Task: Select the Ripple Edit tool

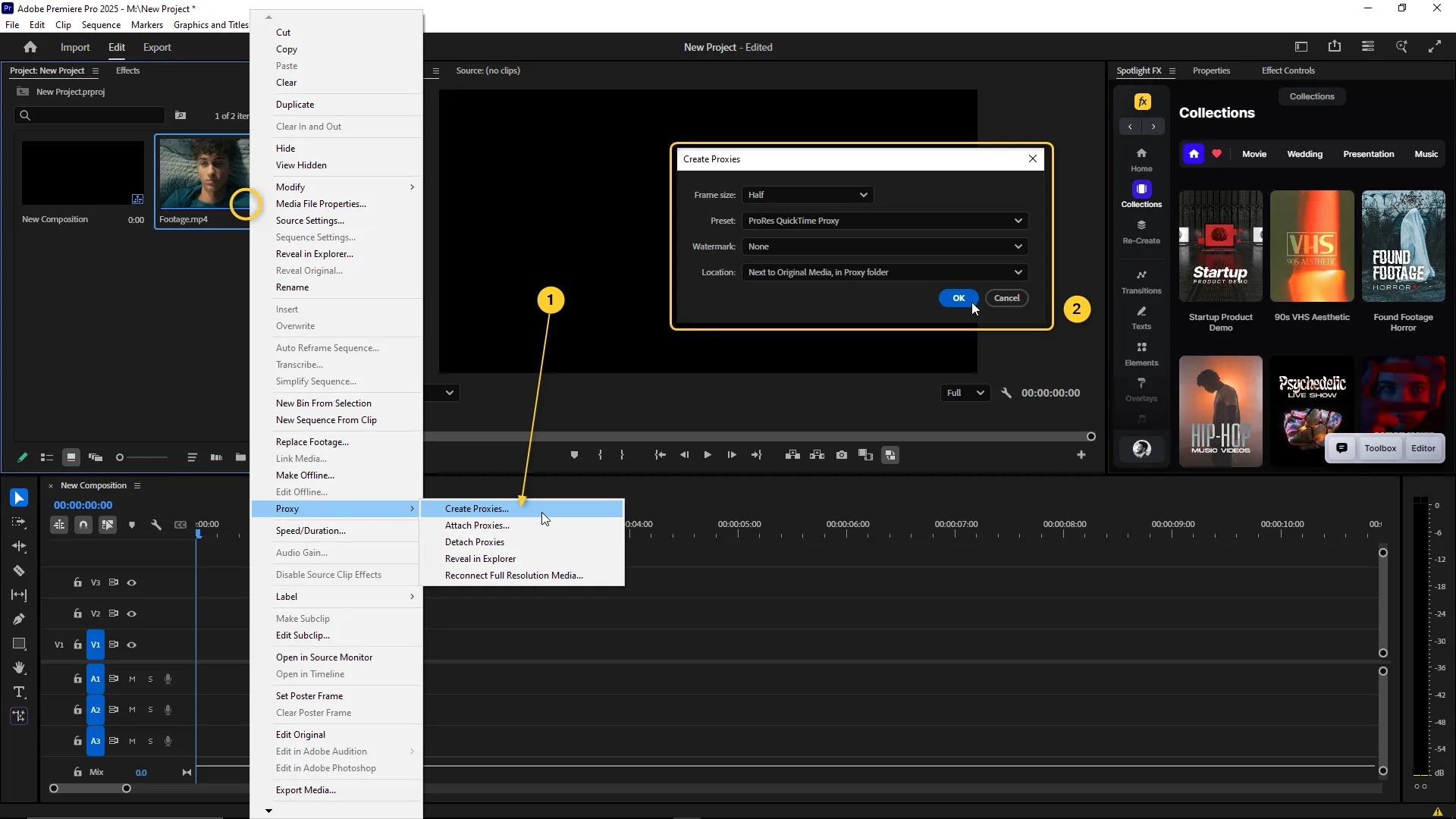Action: pos(19,546)
